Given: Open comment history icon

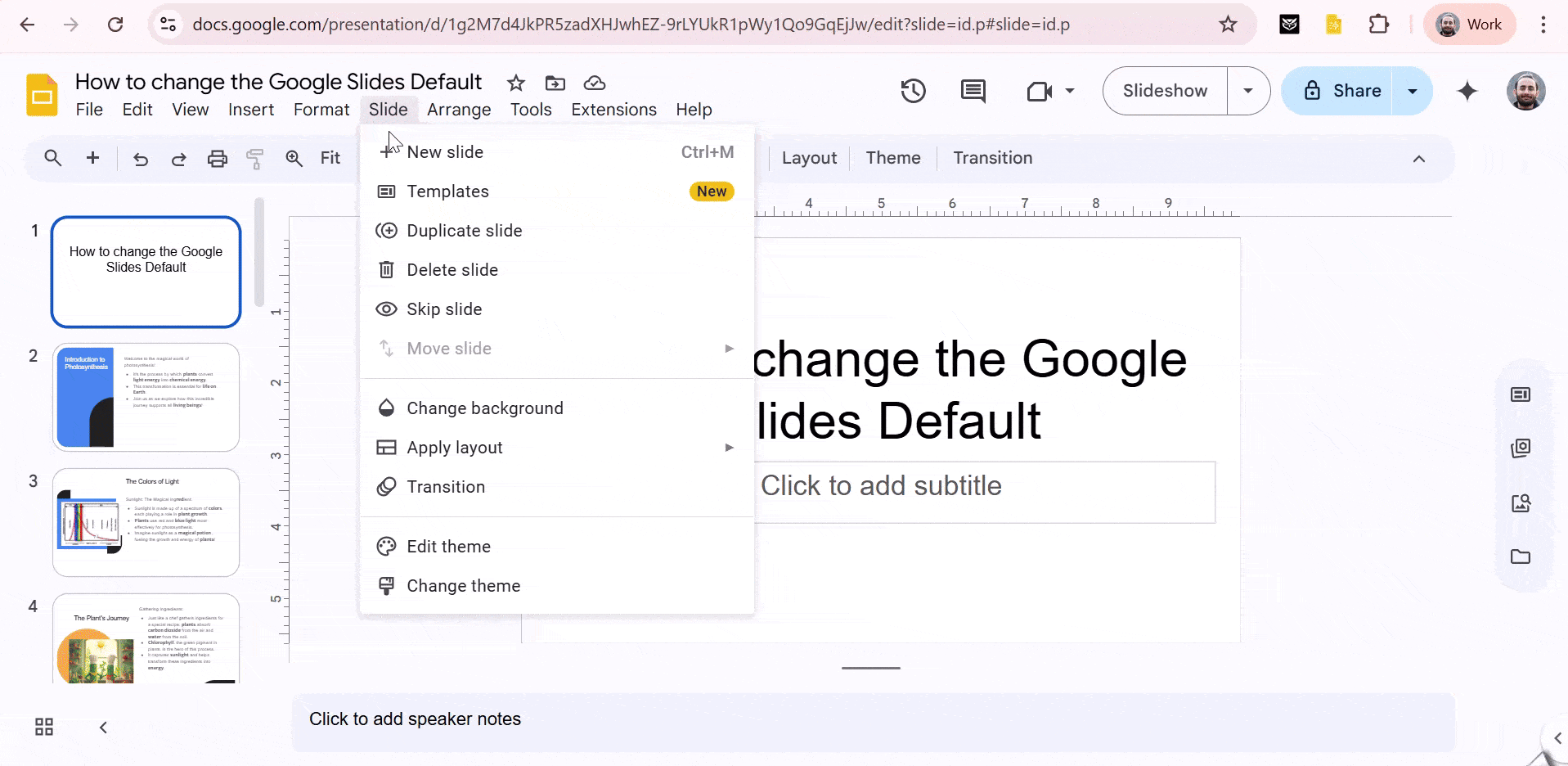Looking at the screenshot, I should [973, 91].
